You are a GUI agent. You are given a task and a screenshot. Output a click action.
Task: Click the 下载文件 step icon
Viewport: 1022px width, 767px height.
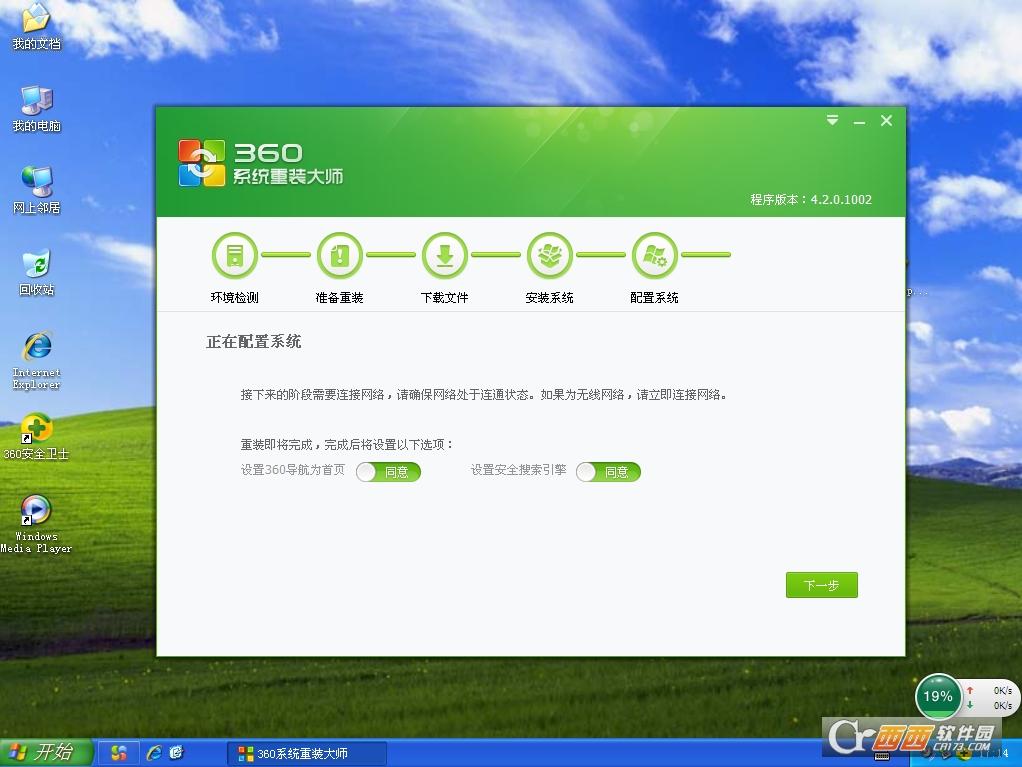(445, 255)
